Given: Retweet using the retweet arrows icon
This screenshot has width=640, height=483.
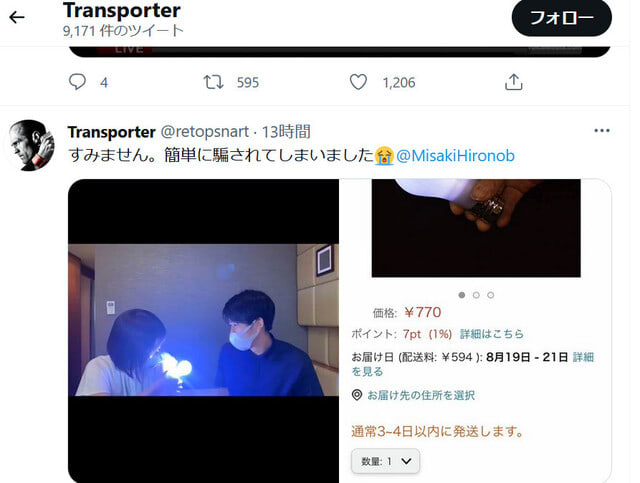Looking at the screenshot, I should (x=213, y=82).
